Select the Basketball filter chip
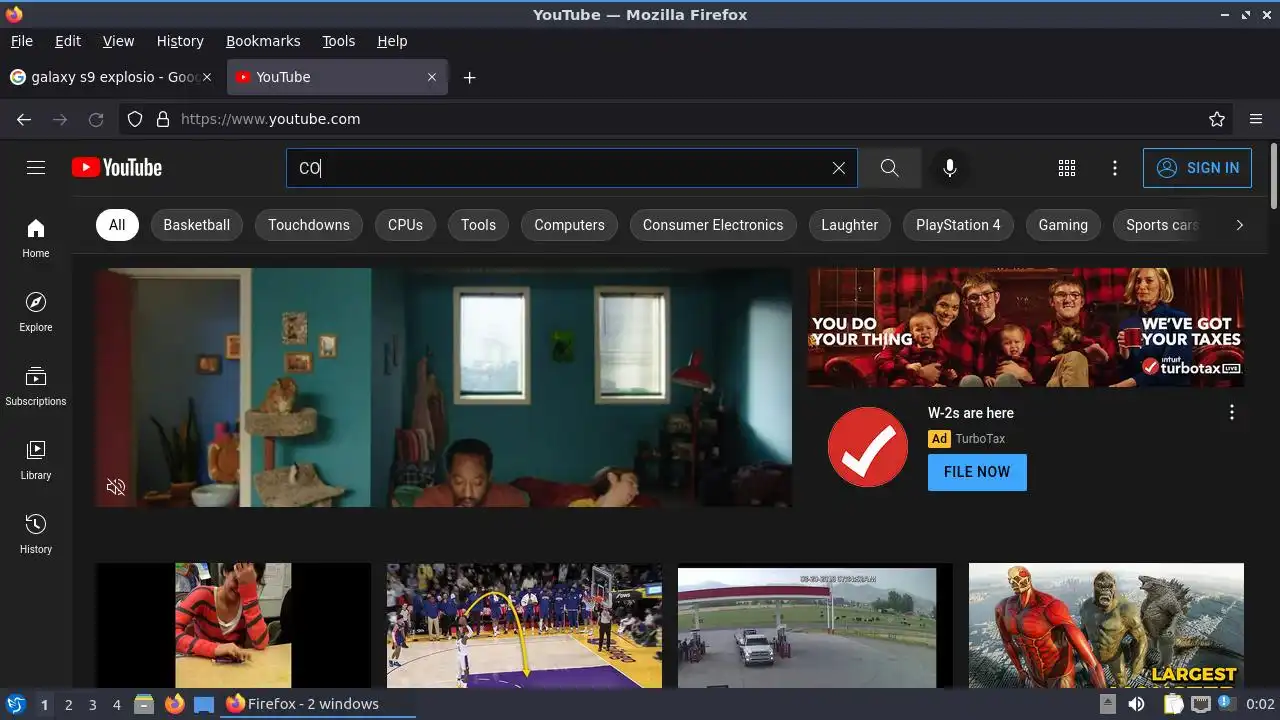 click(x=196, y=225)
